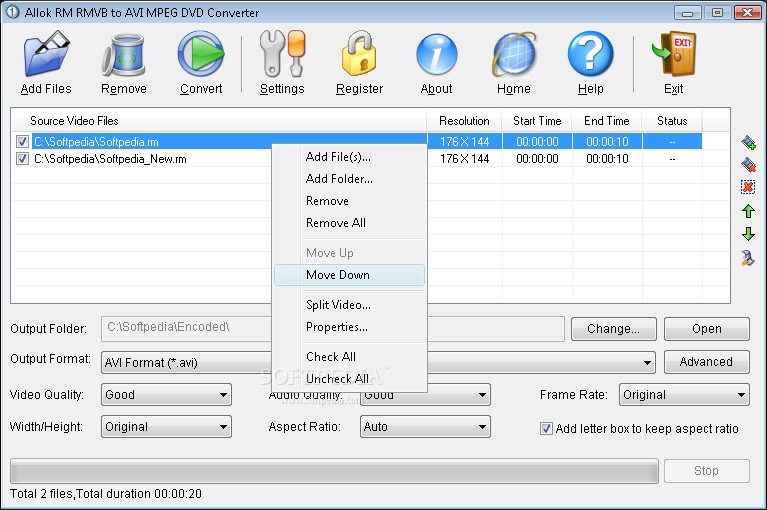
Task: Click the Total 2 files status text
Action: 106,494
